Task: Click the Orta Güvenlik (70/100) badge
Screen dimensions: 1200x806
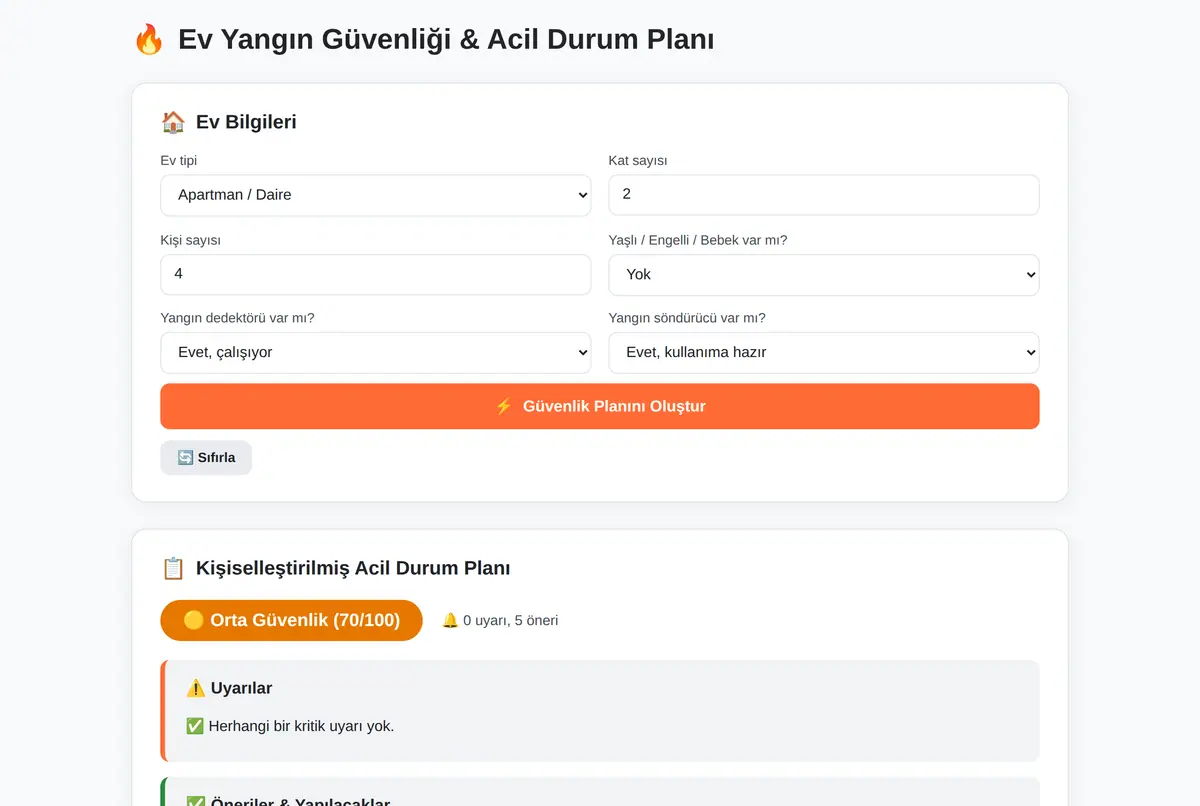Action: pyautogui.click(x=291, y=620)
